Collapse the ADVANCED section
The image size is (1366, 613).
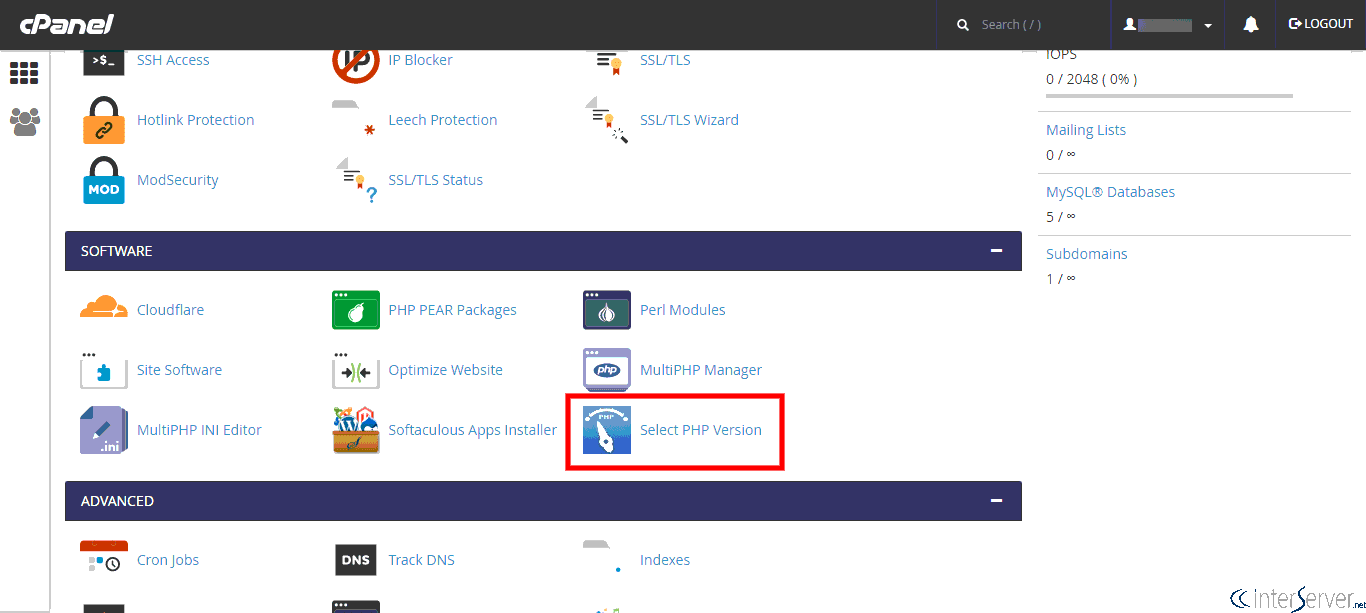point(995,501)
